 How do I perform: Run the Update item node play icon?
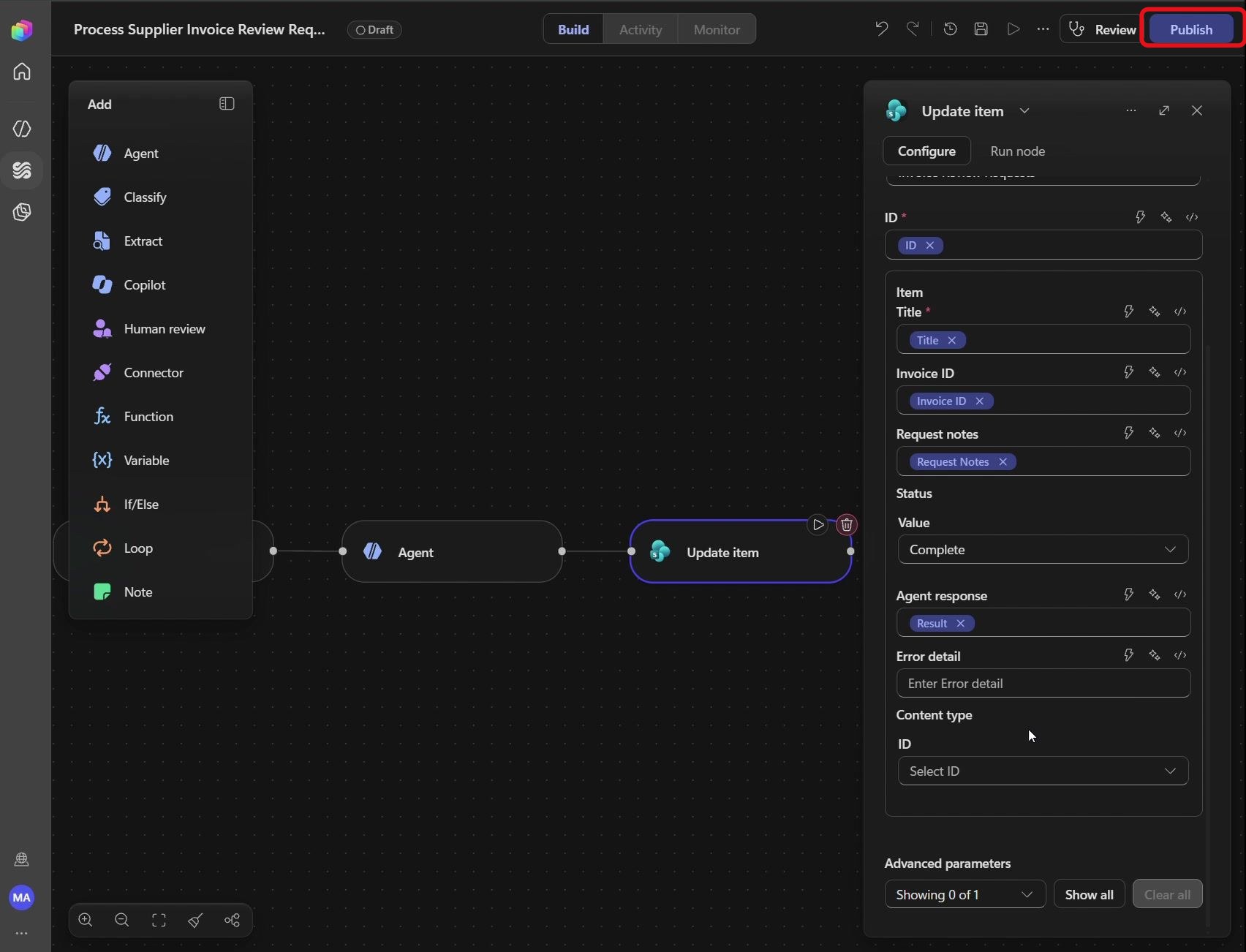point(818,524)
